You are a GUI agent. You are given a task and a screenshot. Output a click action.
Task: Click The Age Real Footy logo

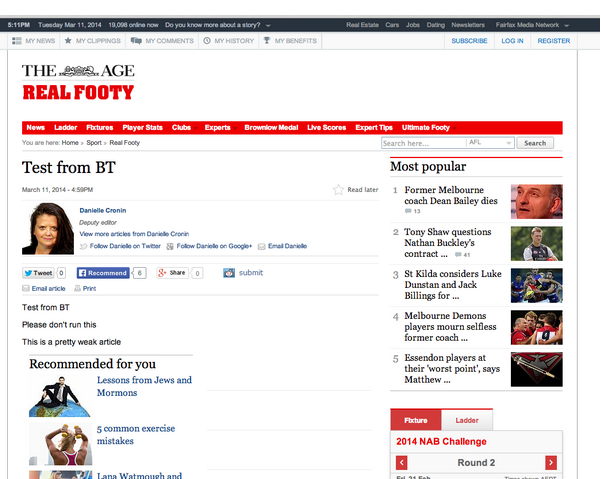coord(78,82)
